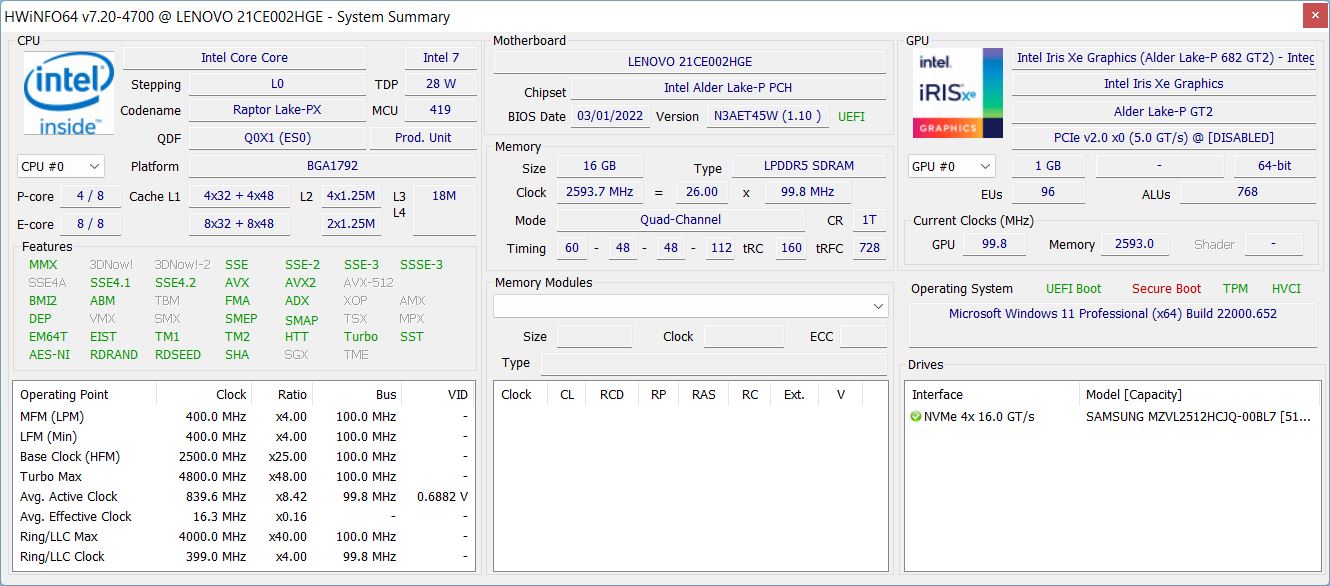1330x586 pixels.
Task: Click the GPU current clock 99.8
Action: (994, 244)
